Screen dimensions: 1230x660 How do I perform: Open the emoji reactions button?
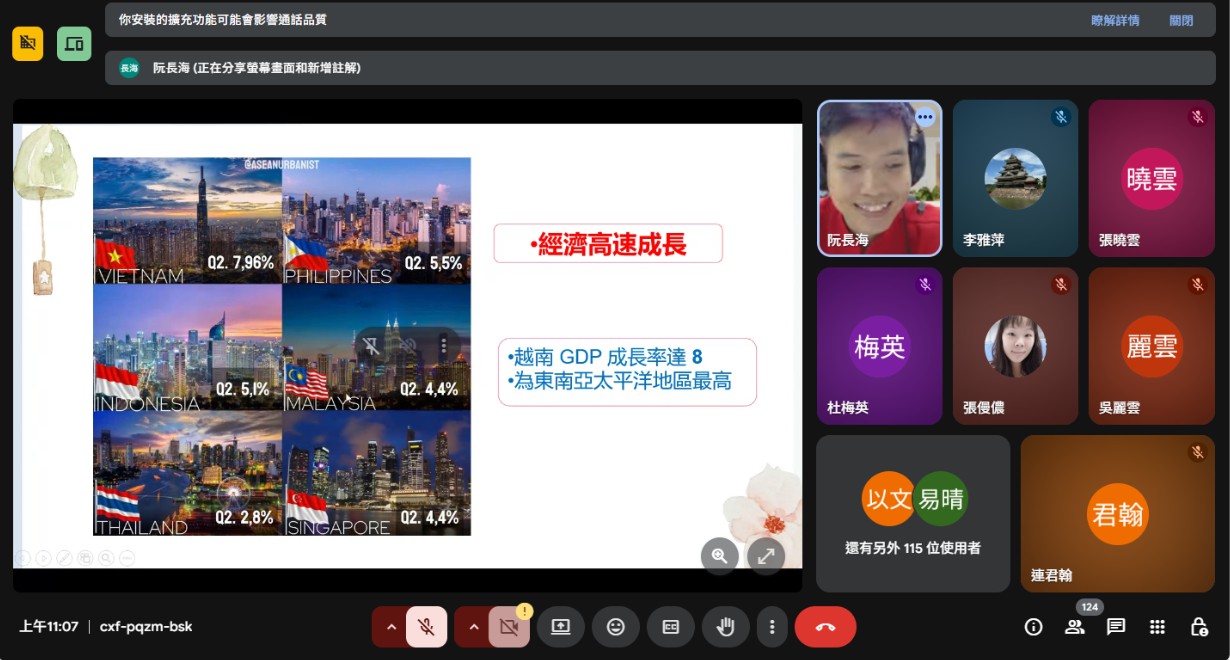(x=615, y=627)
